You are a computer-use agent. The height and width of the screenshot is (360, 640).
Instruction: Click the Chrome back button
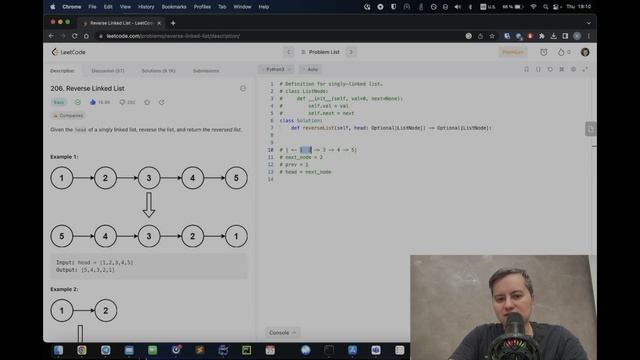(51, 36)
